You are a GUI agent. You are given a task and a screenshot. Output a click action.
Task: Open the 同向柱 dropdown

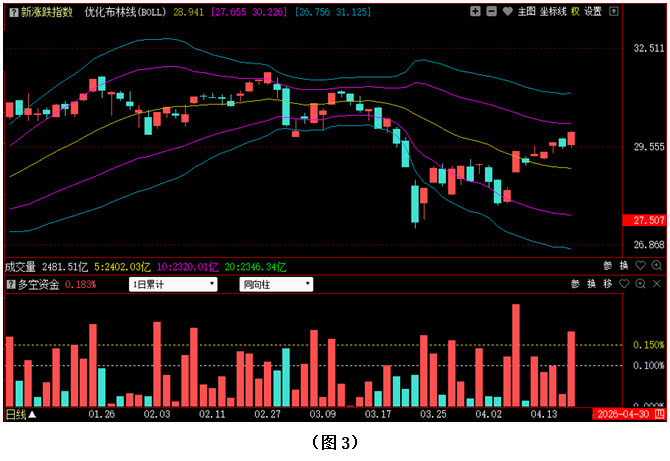click(x=276, y=285)
